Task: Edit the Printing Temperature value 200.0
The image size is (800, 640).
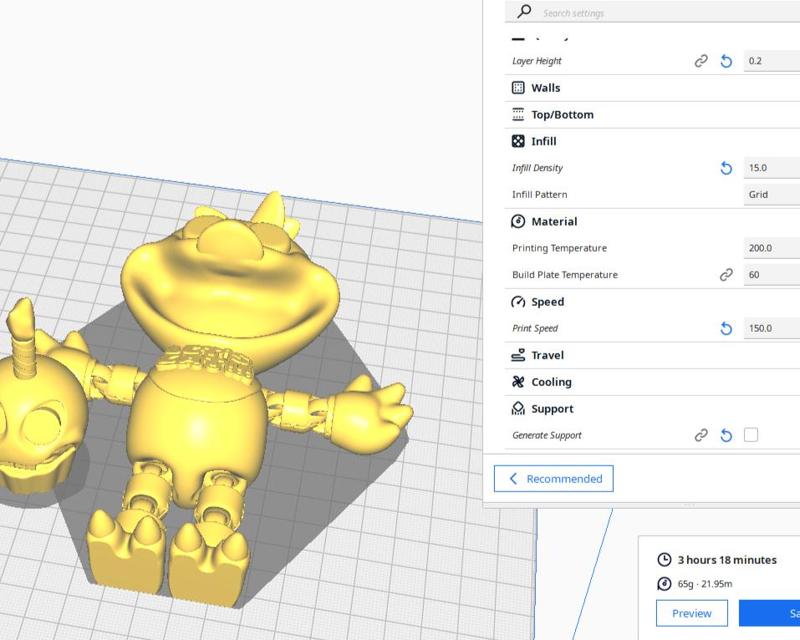Action: point(771,248)
